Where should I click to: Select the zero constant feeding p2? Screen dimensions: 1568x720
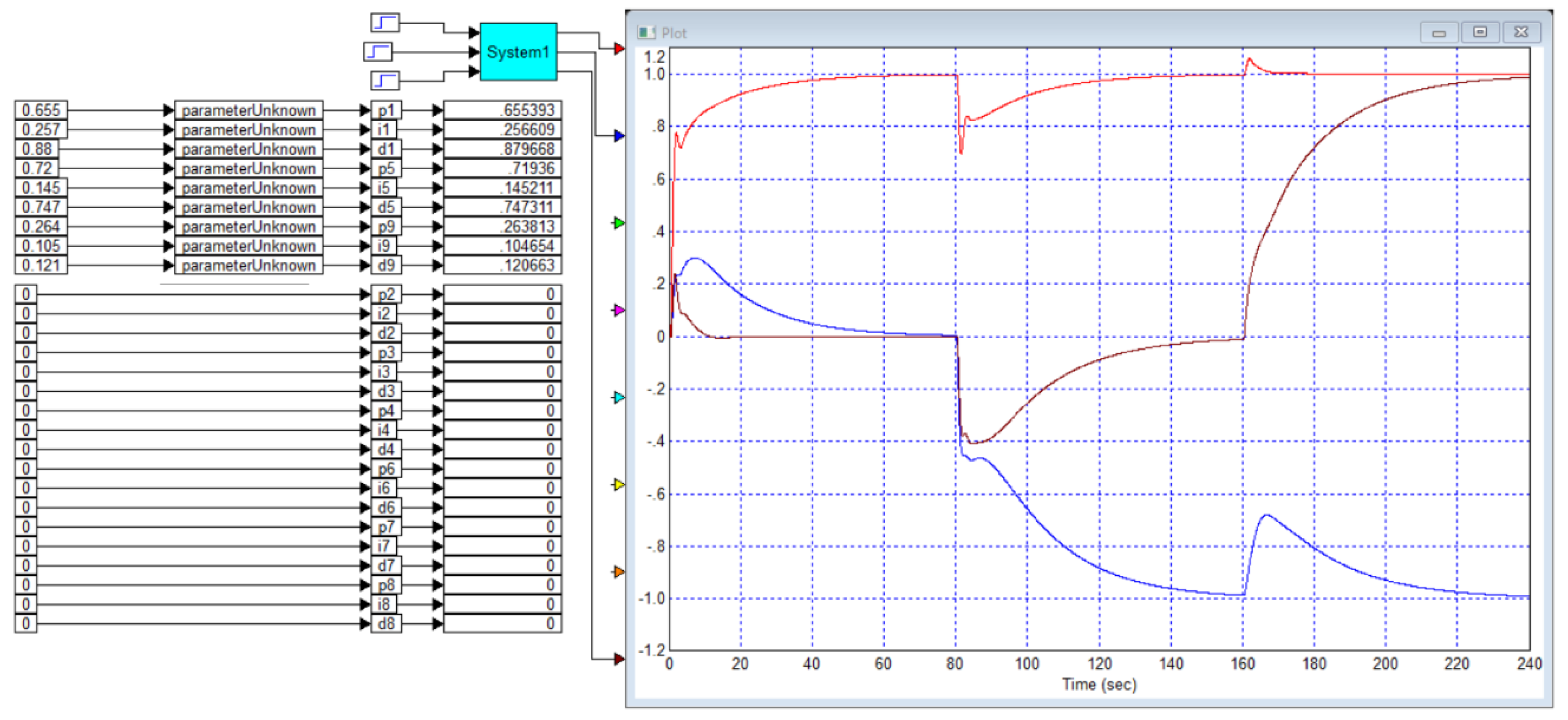[x=26, y=295]
